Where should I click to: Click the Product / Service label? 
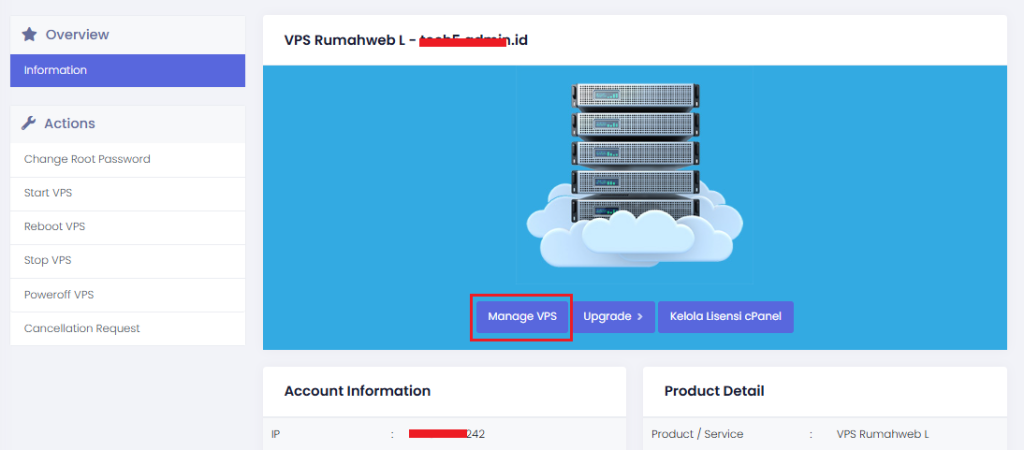pos(697,434)
